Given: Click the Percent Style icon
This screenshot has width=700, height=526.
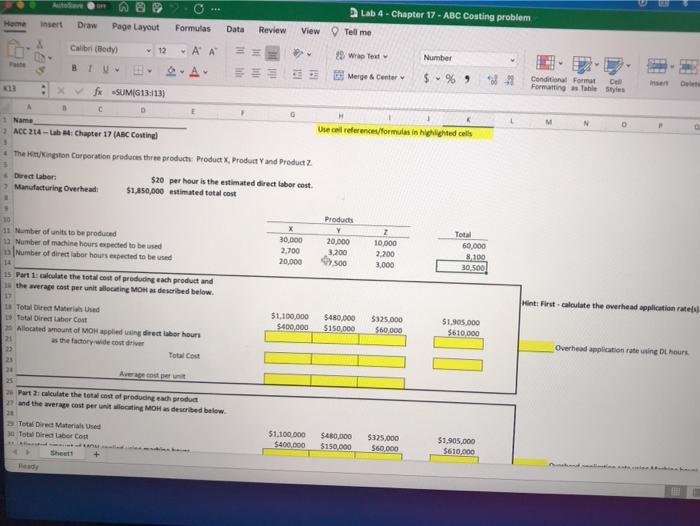Looking at the screenshot, I should pyautogui.click(x=450, y=79).
